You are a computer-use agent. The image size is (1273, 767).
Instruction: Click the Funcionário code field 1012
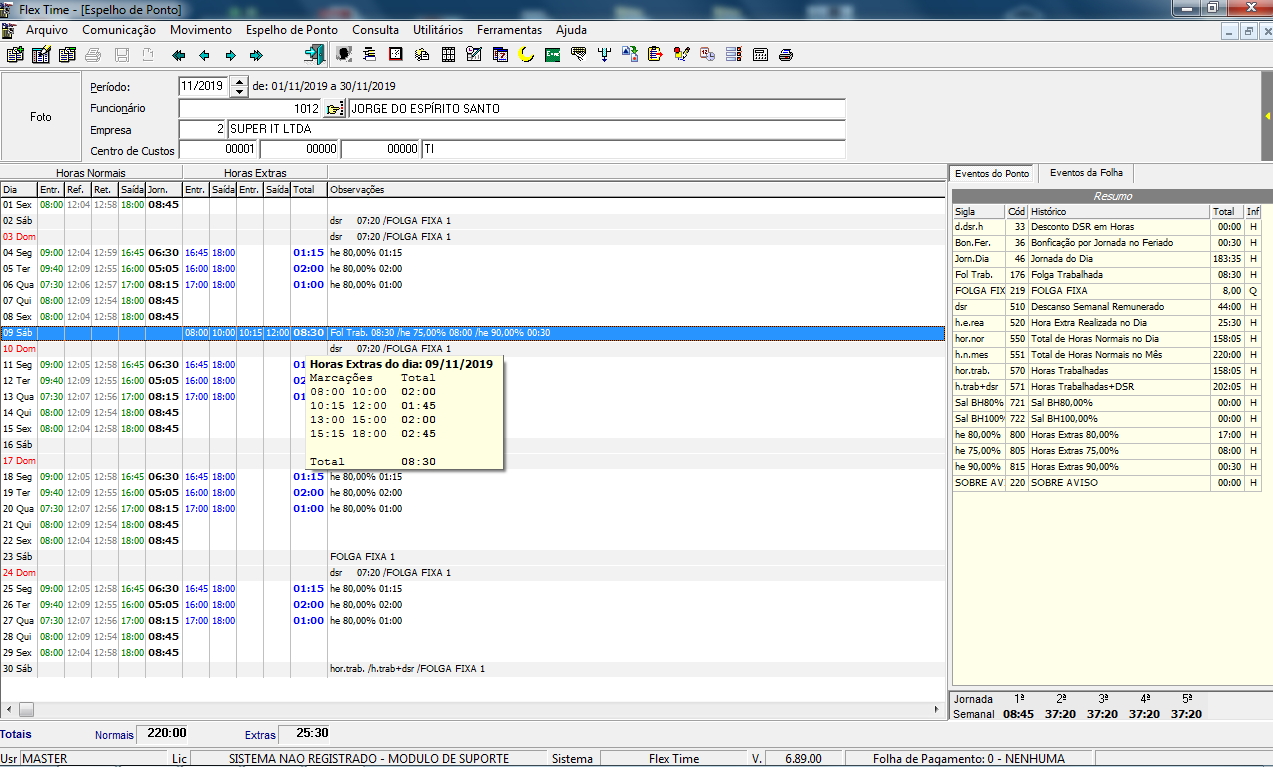(x=251, y=109)
